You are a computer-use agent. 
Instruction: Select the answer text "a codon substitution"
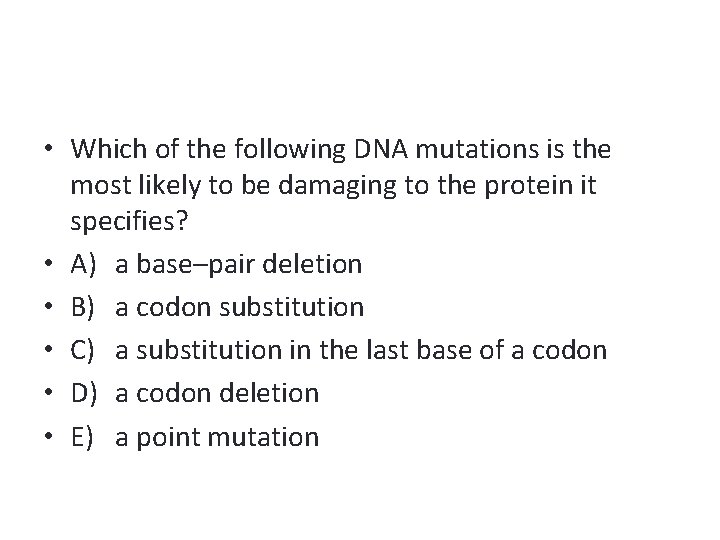coord(239,307)
